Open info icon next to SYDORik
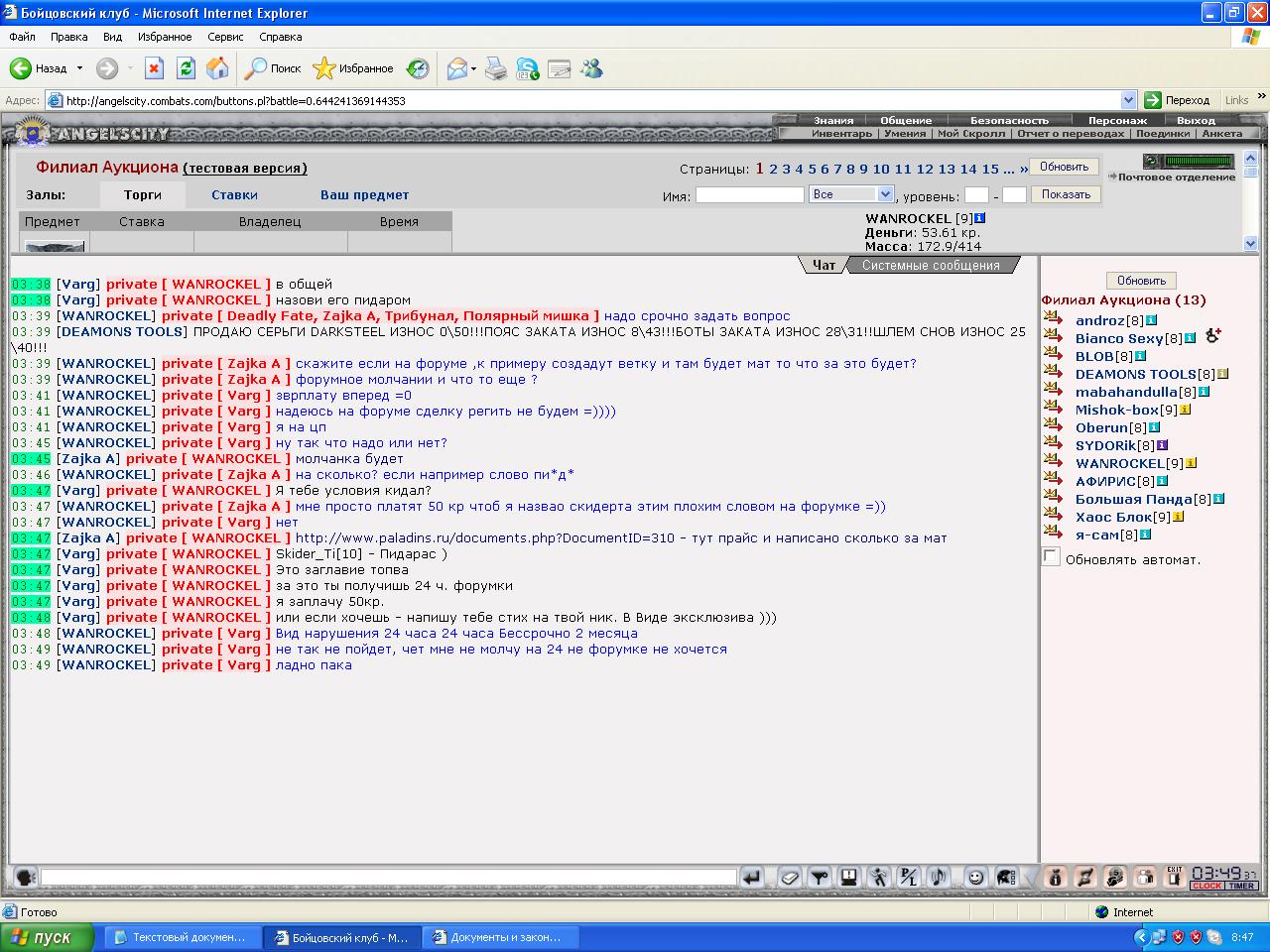The width and height of the screenshot is (1270, 952). pyautogui.click(x=1162, y=445)
